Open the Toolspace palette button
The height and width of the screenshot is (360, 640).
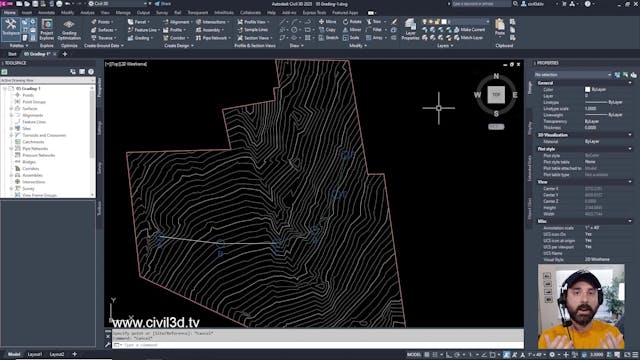pyautogui.click(x=11, y=28)
